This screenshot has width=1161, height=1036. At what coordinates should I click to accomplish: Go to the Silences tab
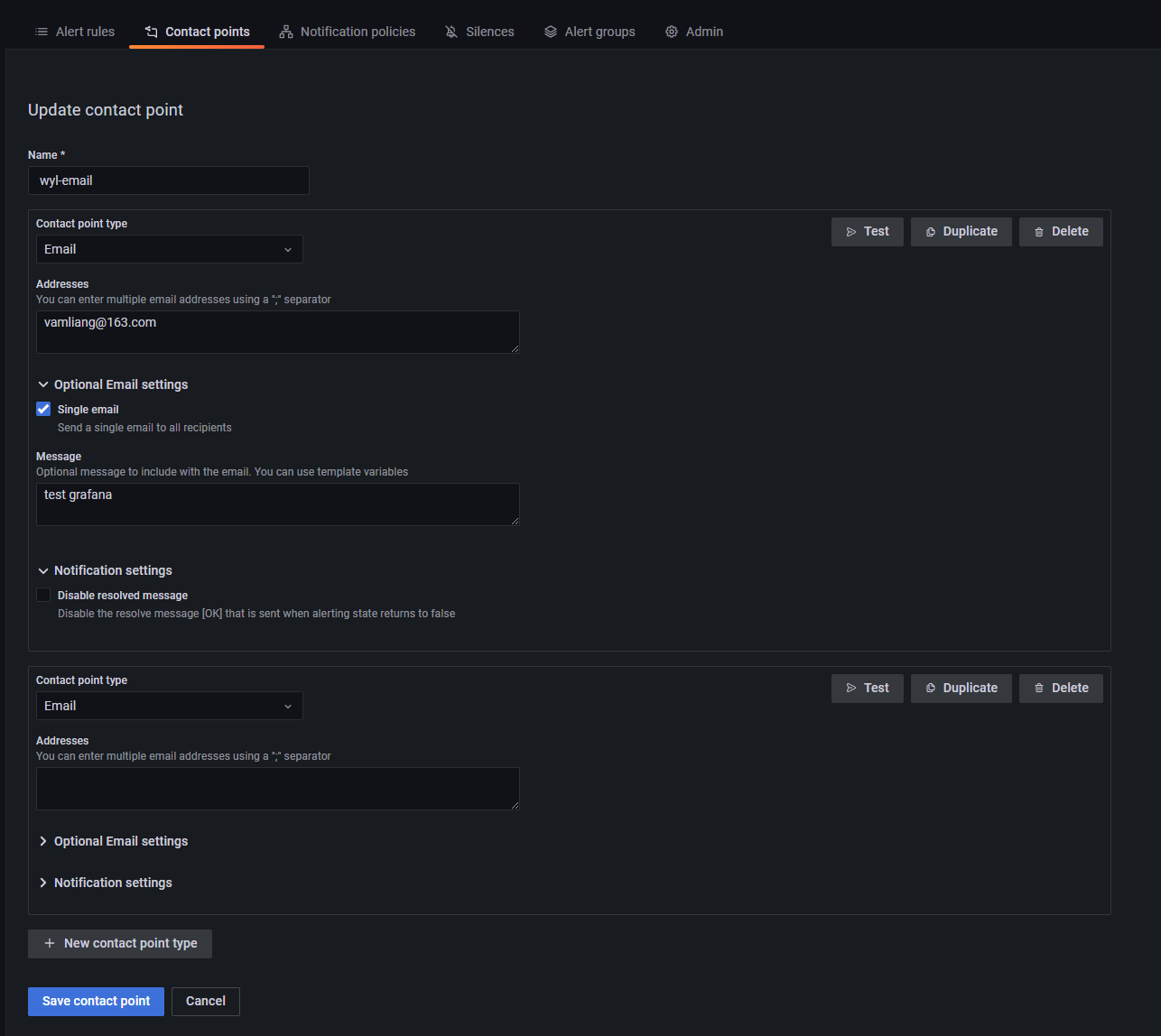click(479, 32)
